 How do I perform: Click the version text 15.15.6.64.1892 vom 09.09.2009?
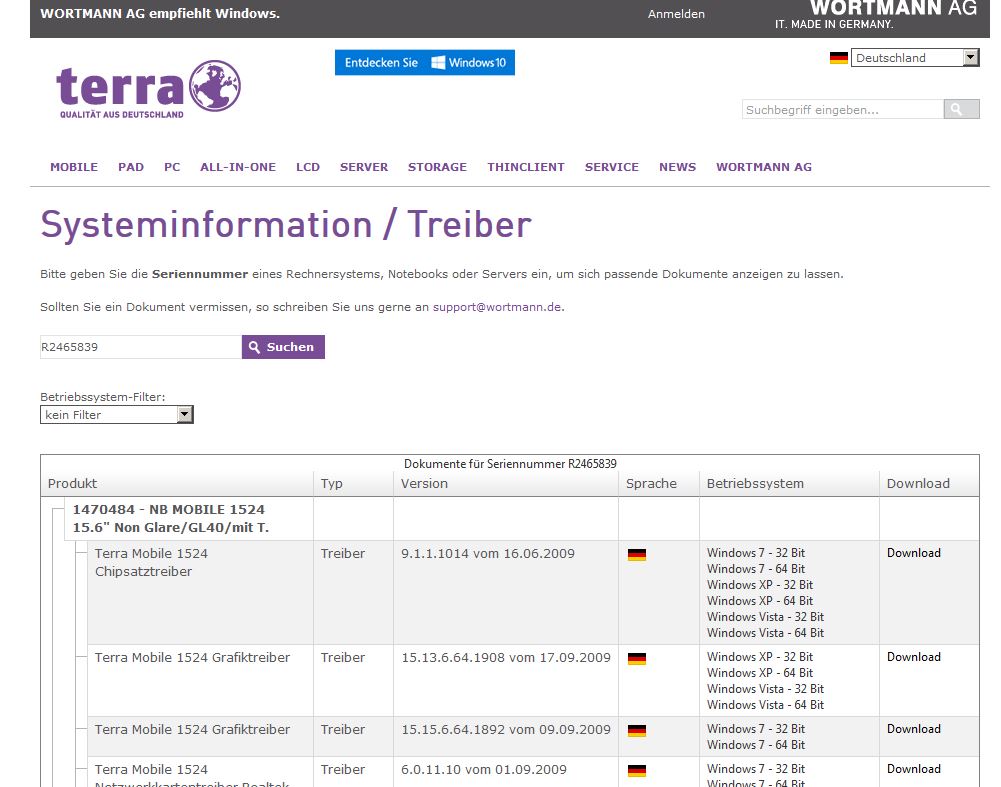coord(506,730)
